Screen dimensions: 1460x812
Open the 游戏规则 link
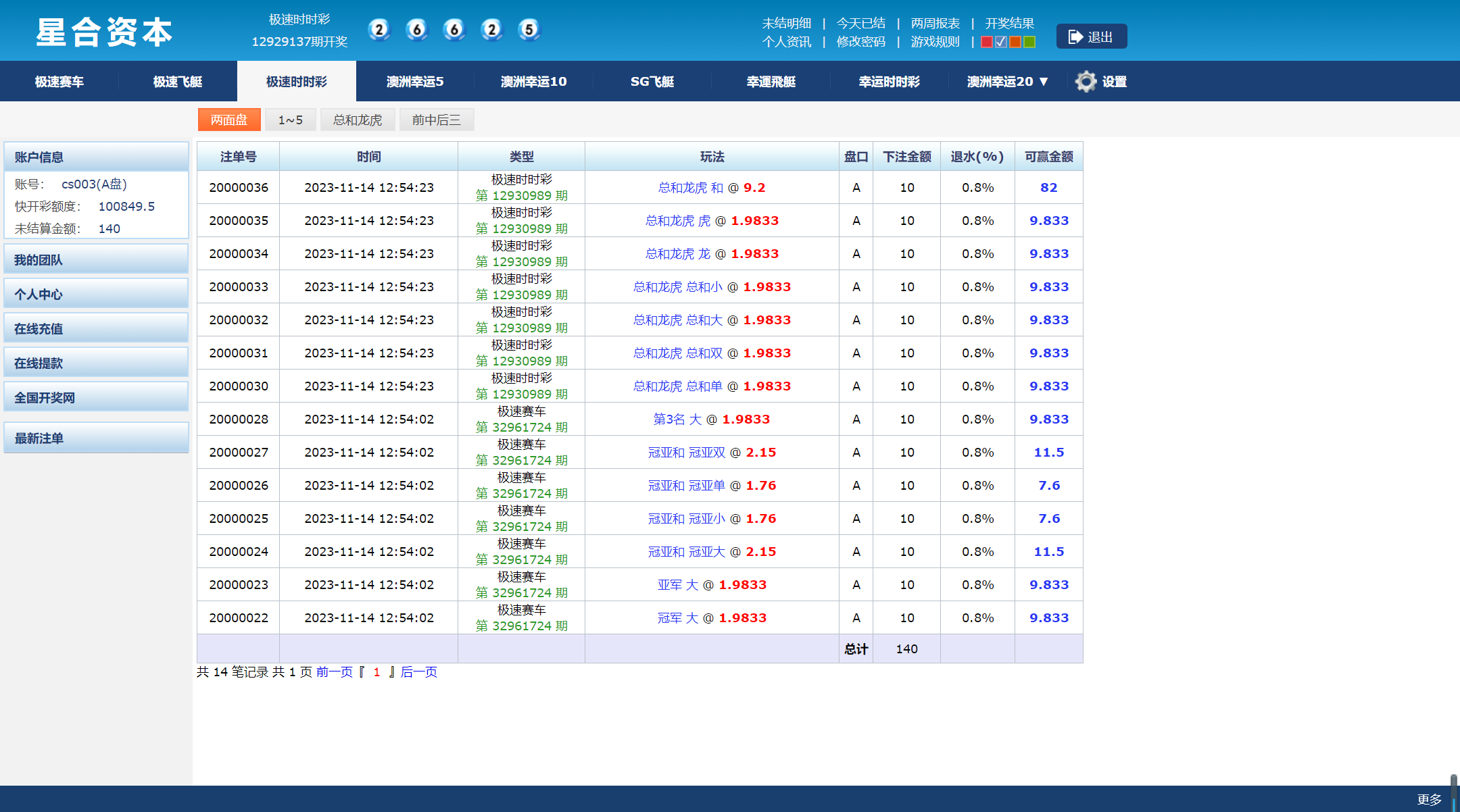tap(935, 42)
